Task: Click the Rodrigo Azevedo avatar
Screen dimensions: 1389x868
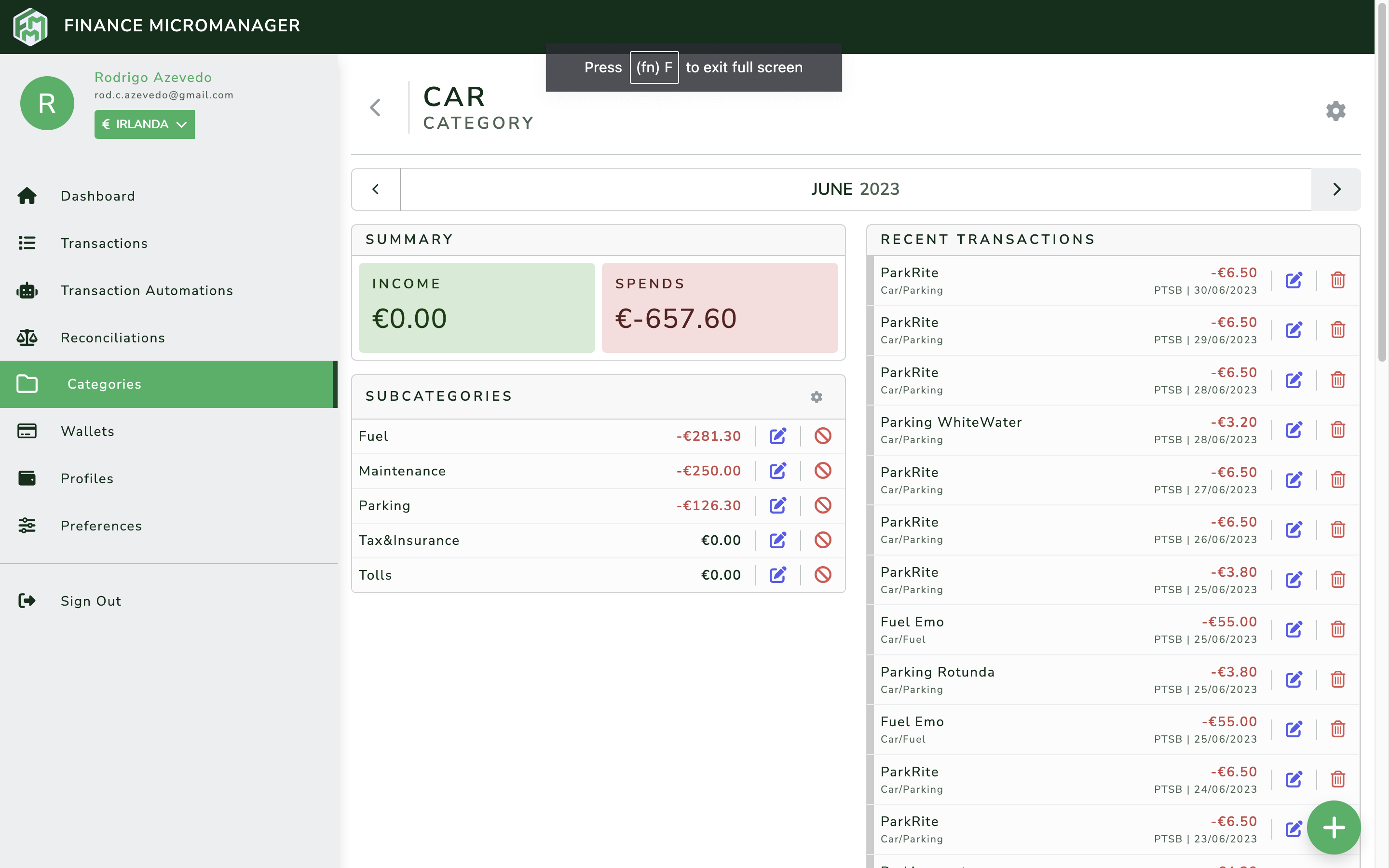Action: point(47,103)
